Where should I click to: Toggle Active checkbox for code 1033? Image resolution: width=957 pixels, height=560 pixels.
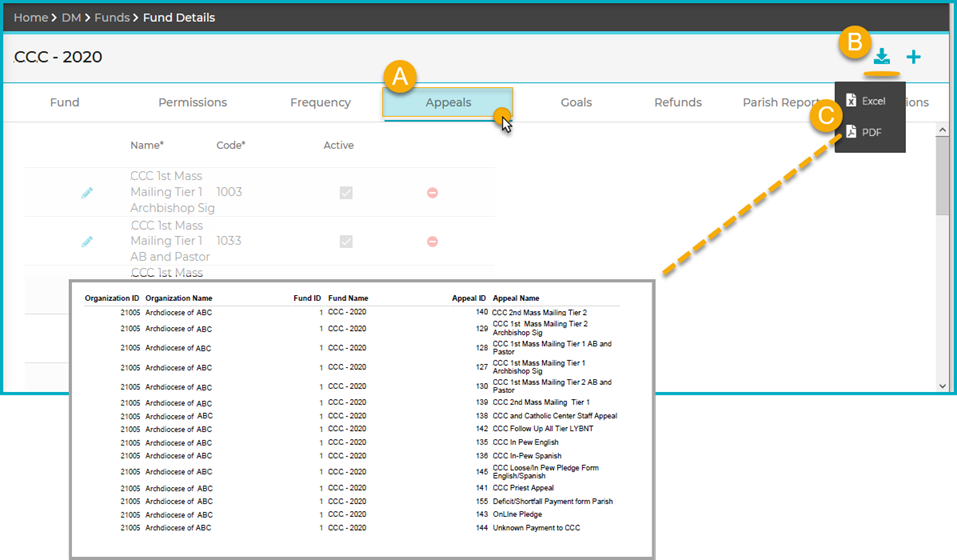(346, 242)
